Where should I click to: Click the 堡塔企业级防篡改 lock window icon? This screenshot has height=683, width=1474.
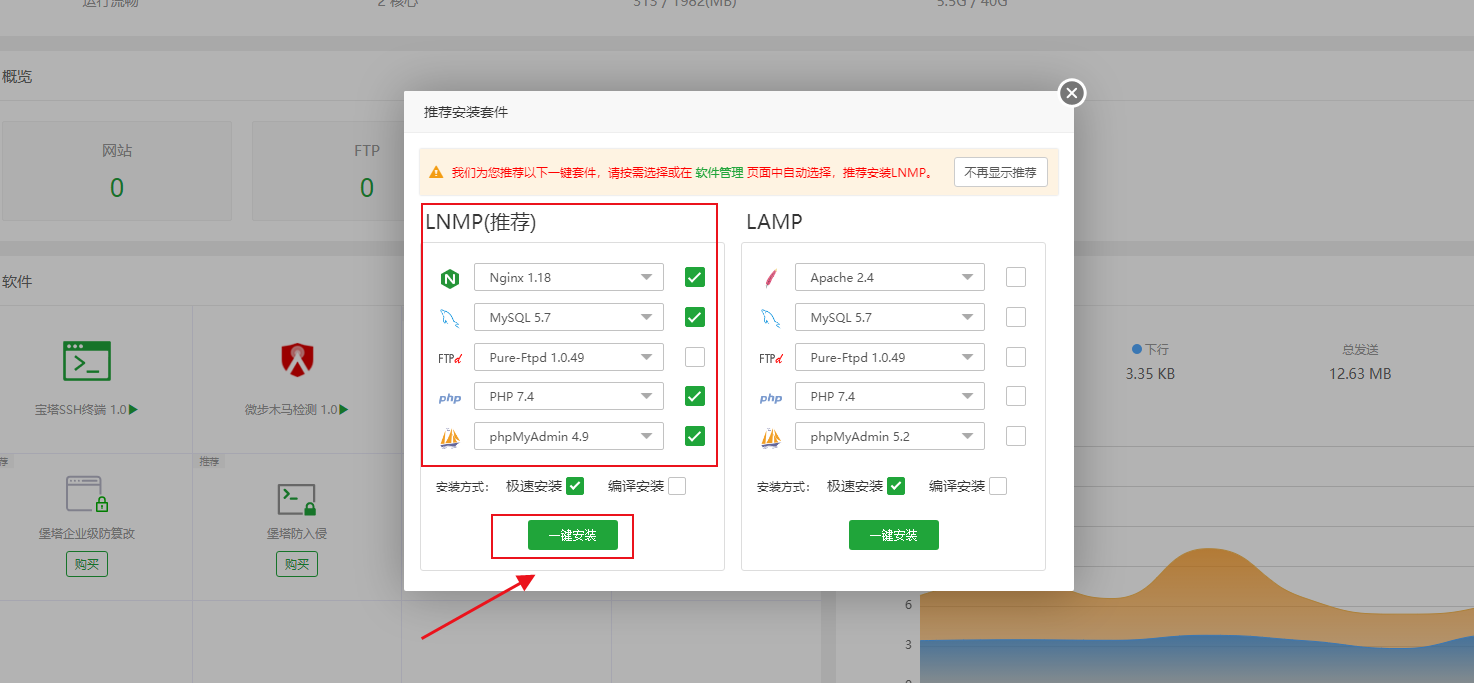click(x=87, y=494)
